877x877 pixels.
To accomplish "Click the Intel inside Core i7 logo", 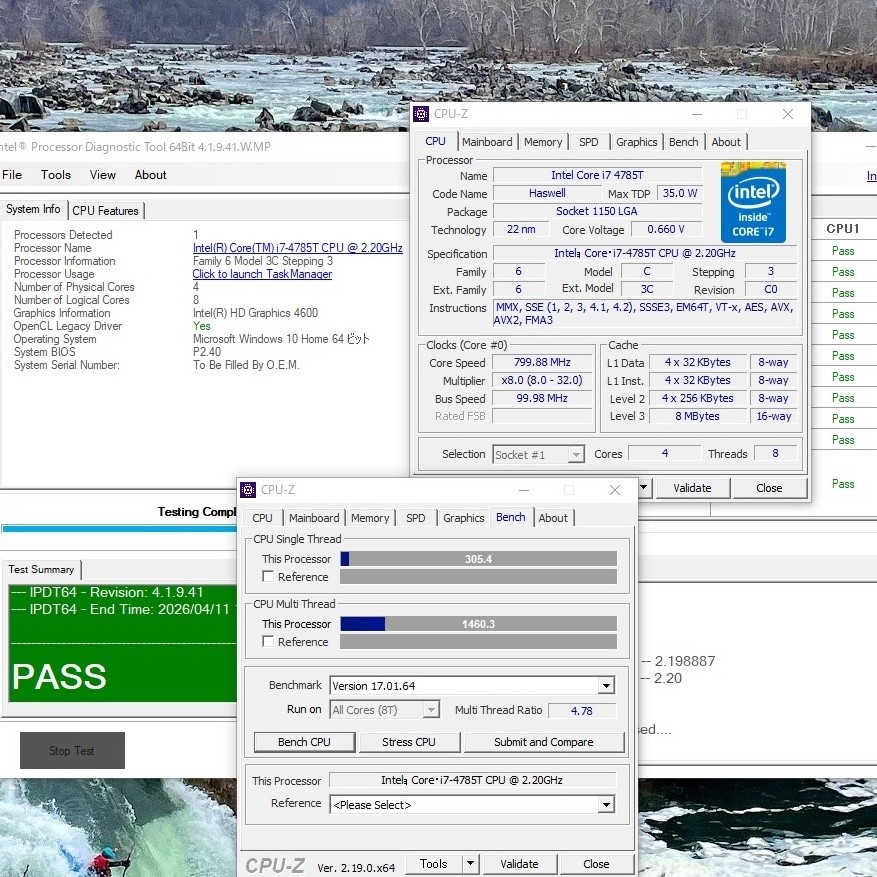I will (753, 202).
